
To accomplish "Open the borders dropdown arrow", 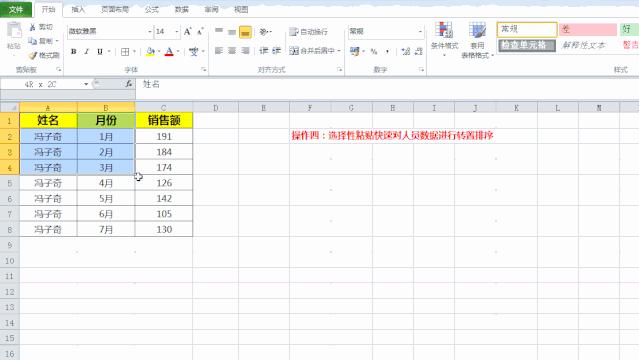I will 134,52.
